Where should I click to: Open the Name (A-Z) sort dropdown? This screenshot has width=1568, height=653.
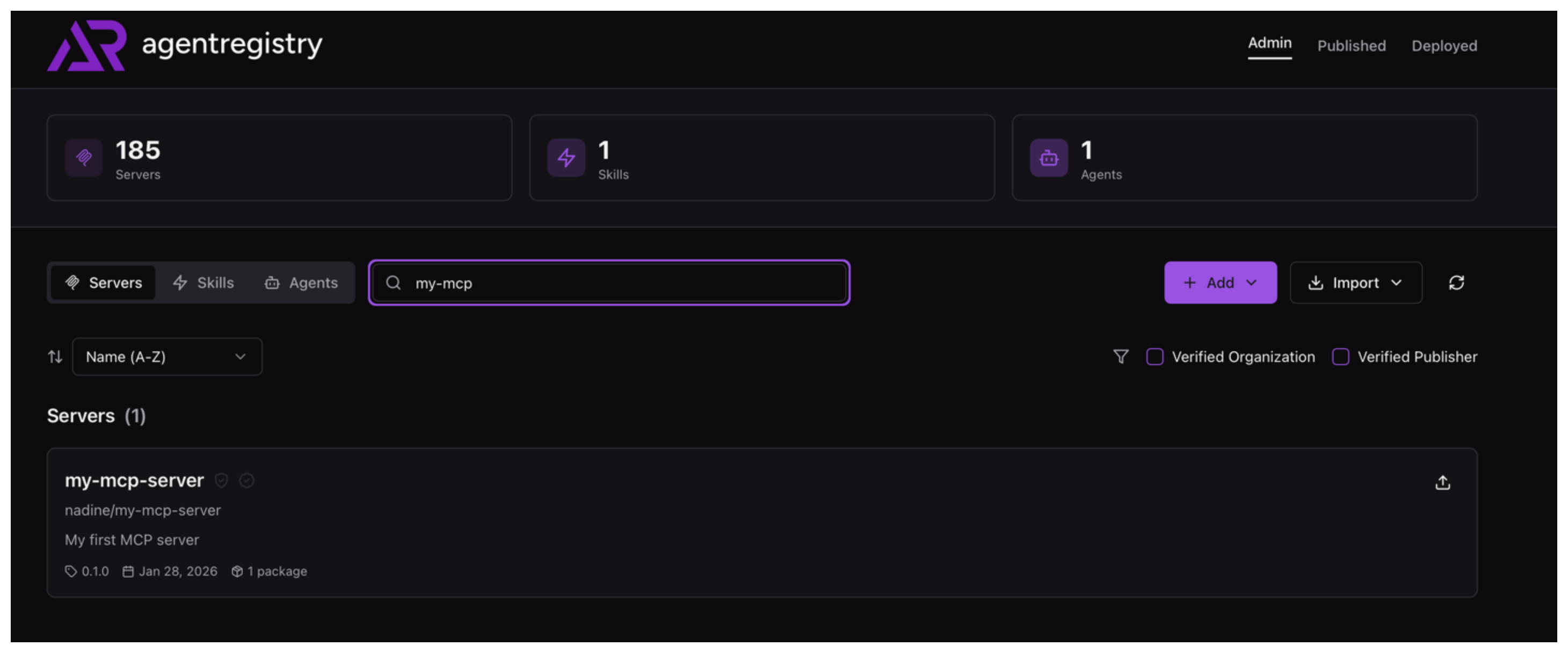click(167, 357)
